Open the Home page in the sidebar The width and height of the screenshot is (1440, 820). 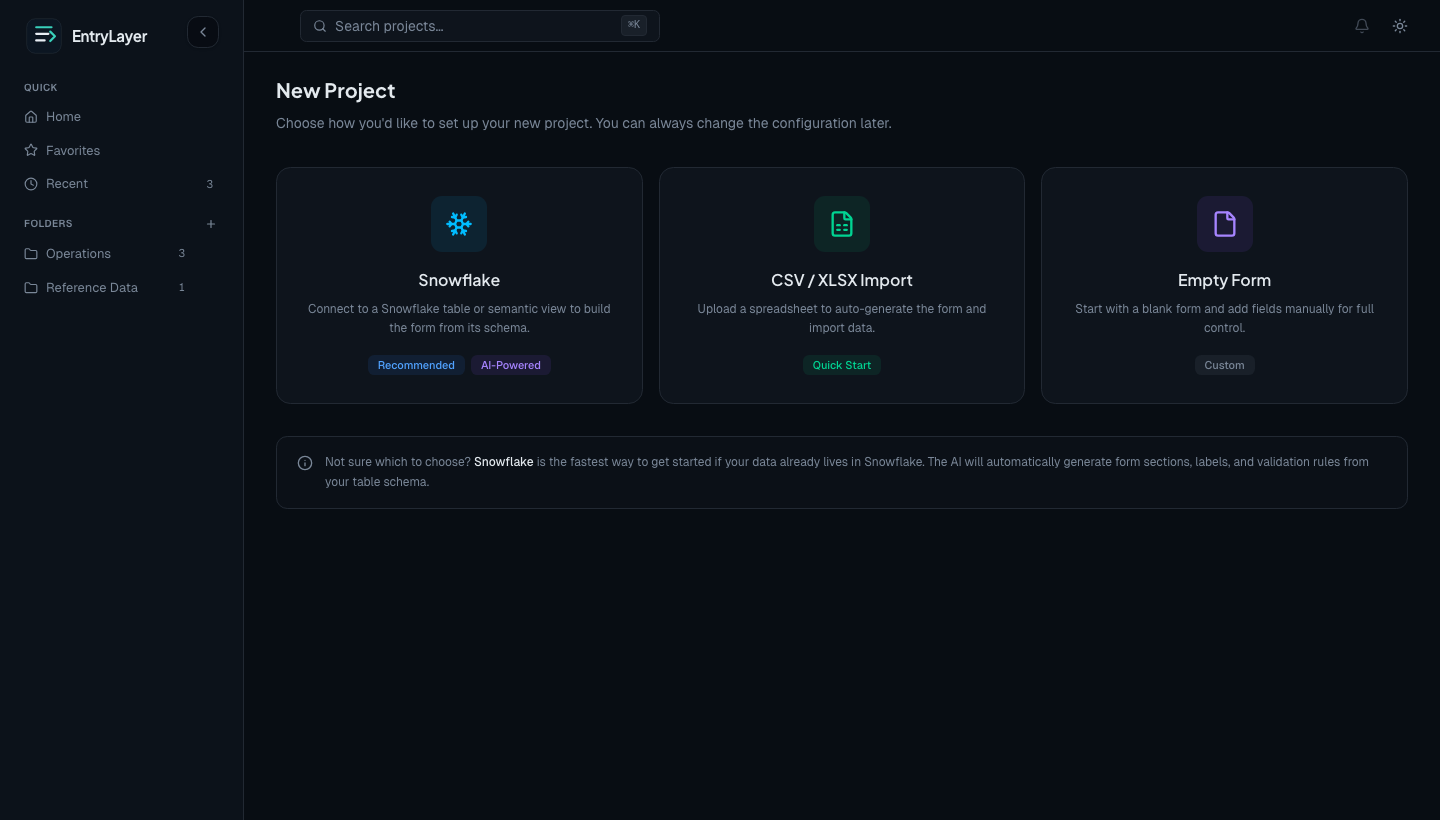click(x=121, y=117)
